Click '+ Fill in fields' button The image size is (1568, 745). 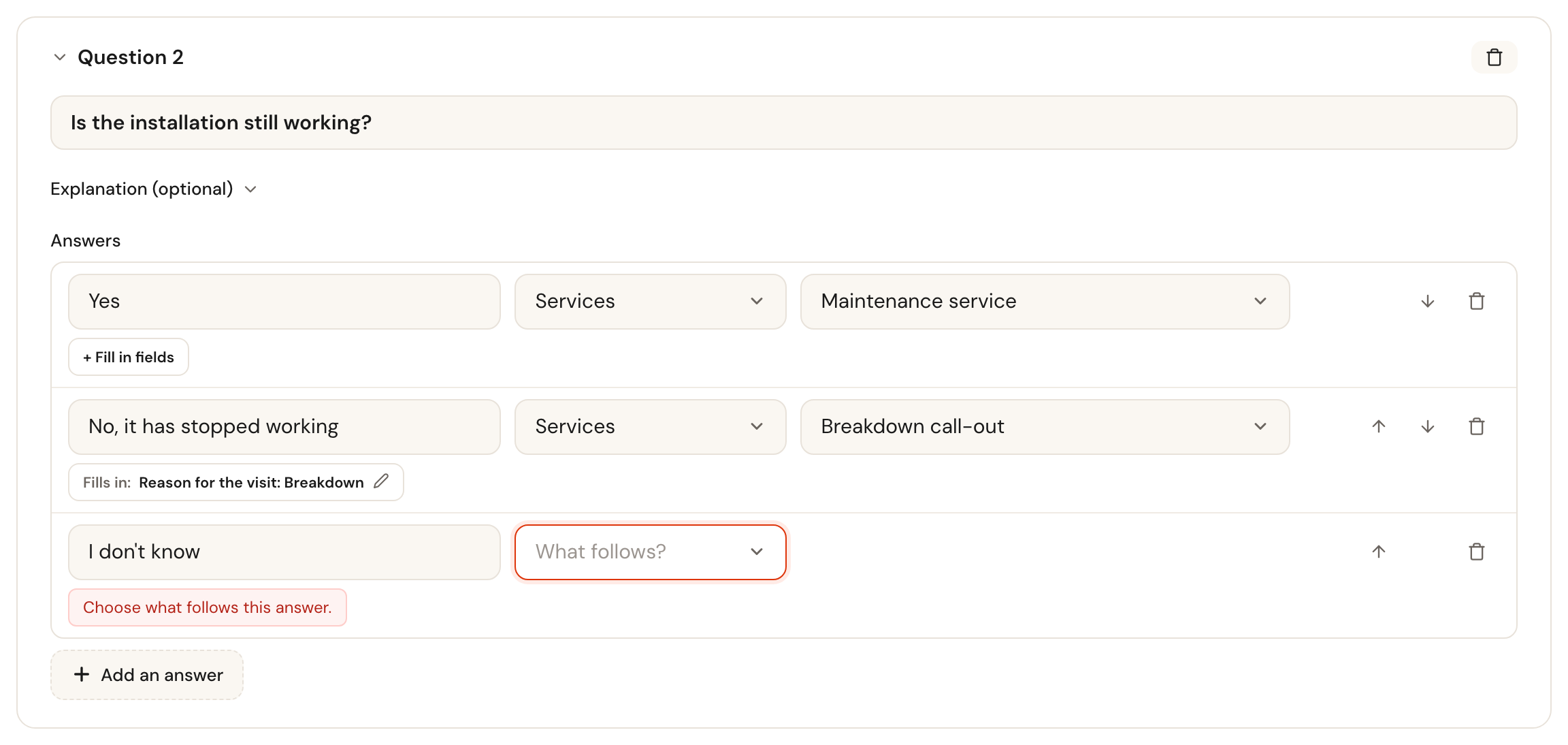tap(129, 357)
